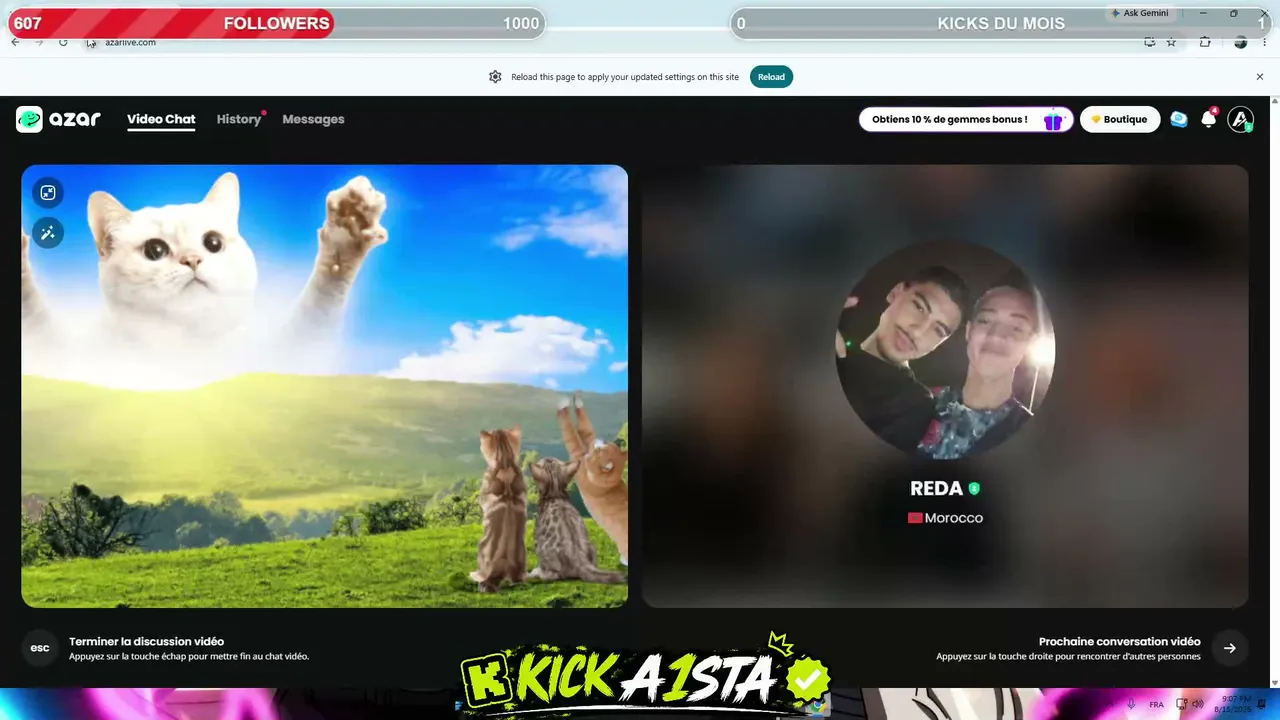Open the notifications bell

[1208, 120]
